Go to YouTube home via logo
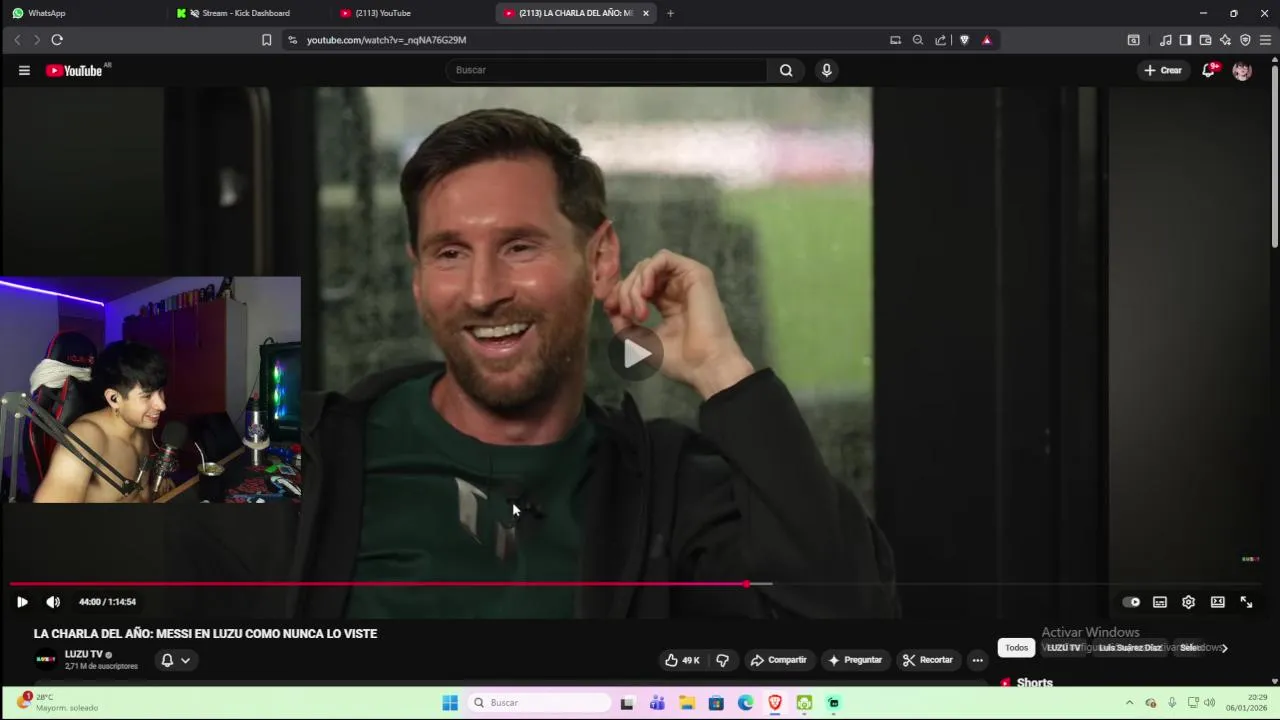The image size is (1280, 720). click(x=75, y=70)
